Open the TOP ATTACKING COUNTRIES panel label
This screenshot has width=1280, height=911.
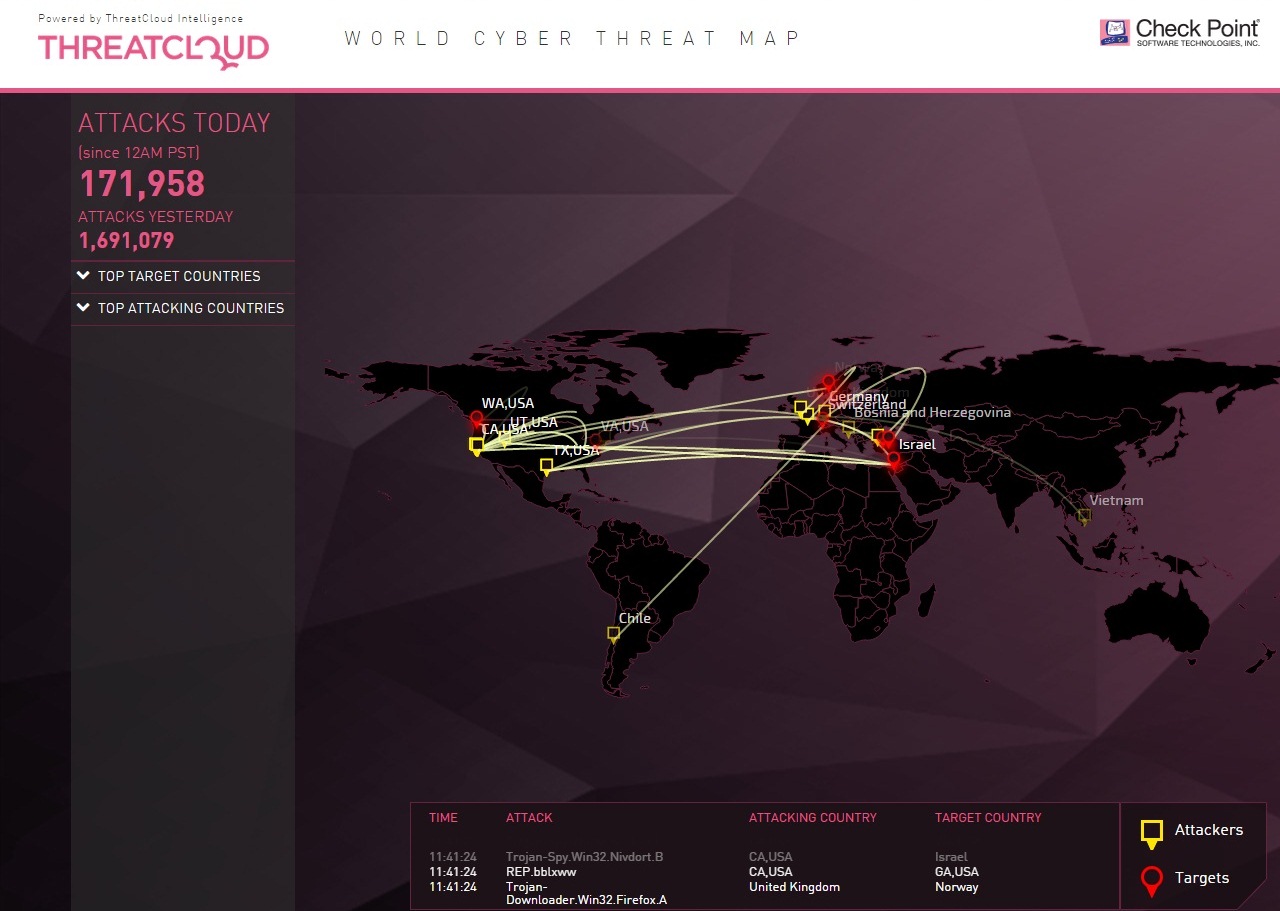click(191, 308)
